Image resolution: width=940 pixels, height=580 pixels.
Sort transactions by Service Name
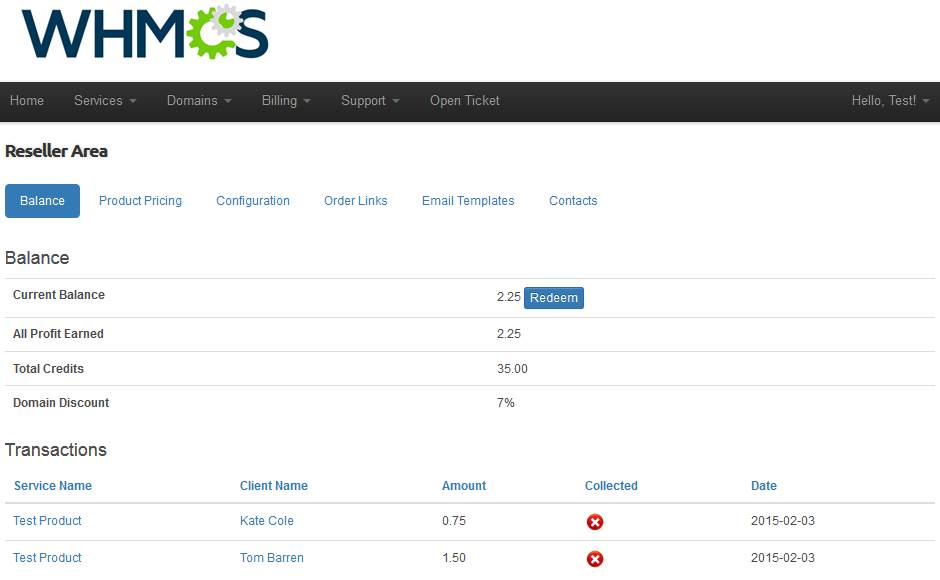pos(53,486)
